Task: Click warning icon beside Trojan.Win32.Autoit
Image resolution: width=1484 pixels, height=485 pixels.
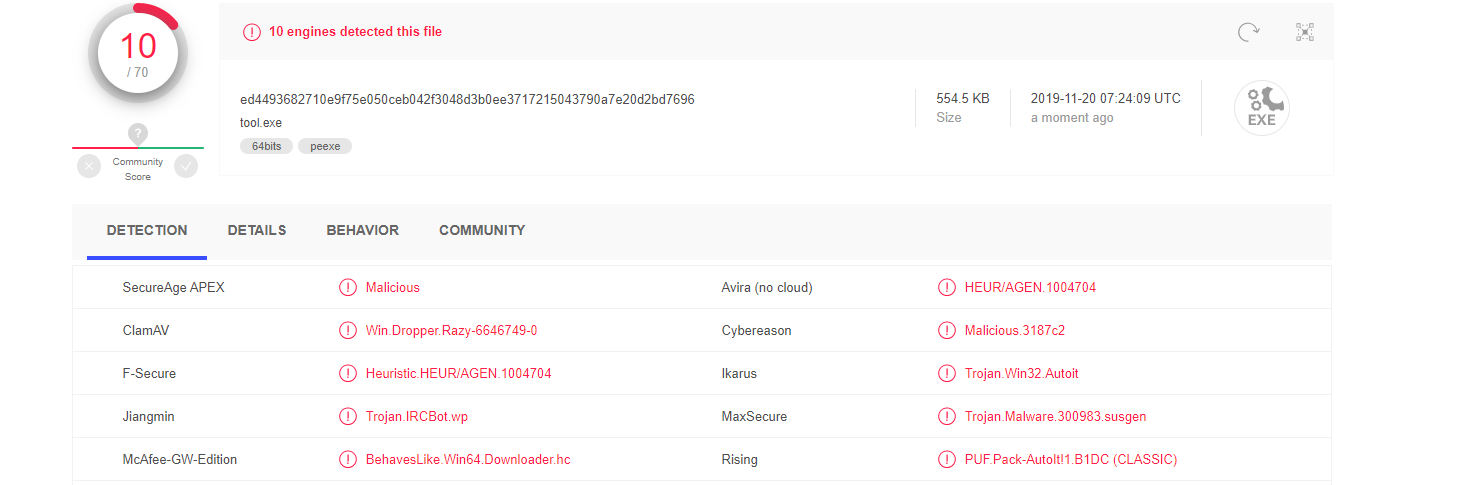Action: point(946,373)
